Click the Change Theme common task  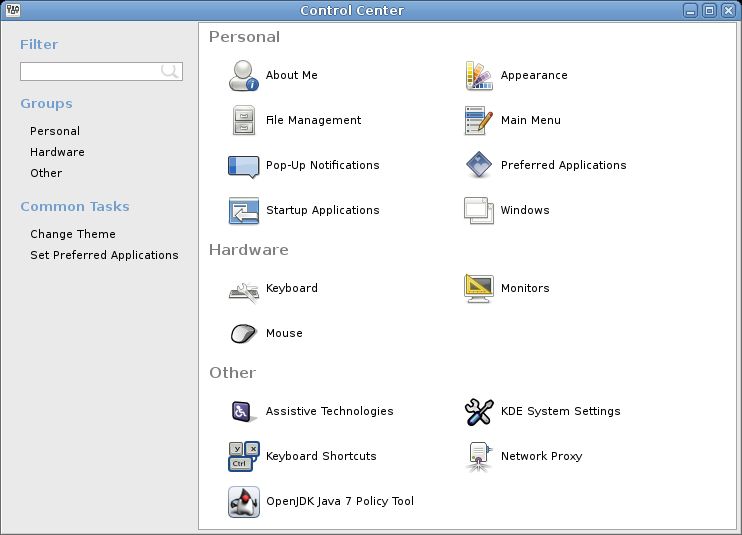(73, 234)
